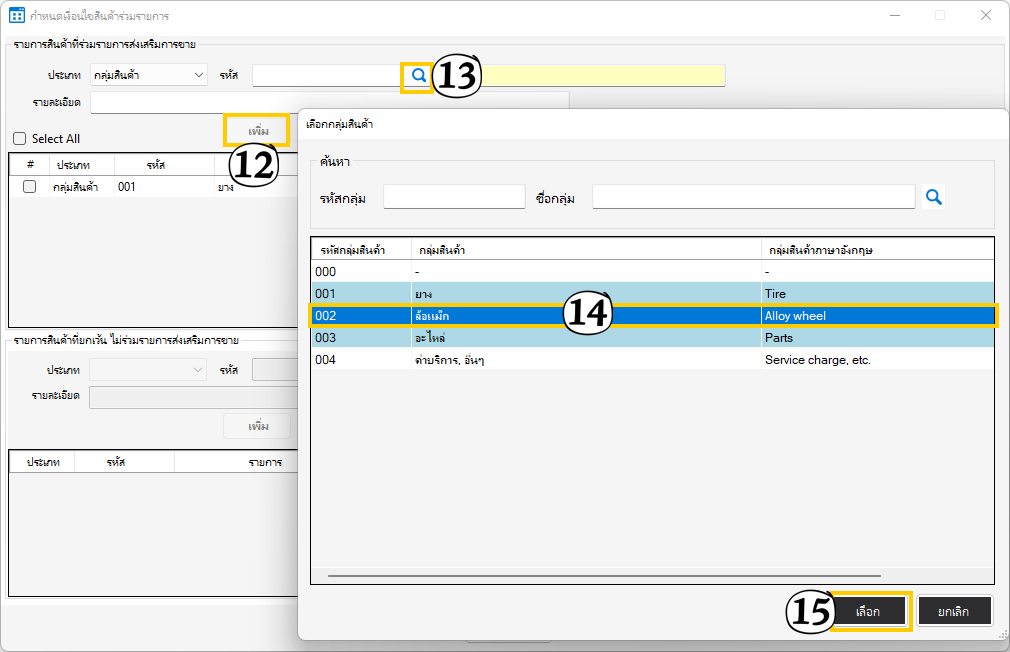Click the search magnifier beside the รหัส field
The image size is (1010, 652).
pos(418,75)
